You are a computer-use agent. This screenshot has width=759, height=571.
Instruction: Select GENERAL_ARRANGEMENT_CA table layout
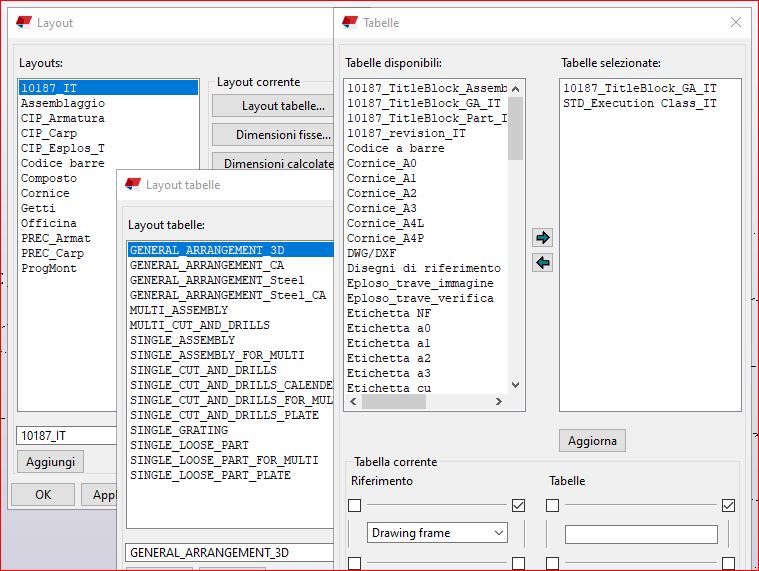[x=207, y=265]
